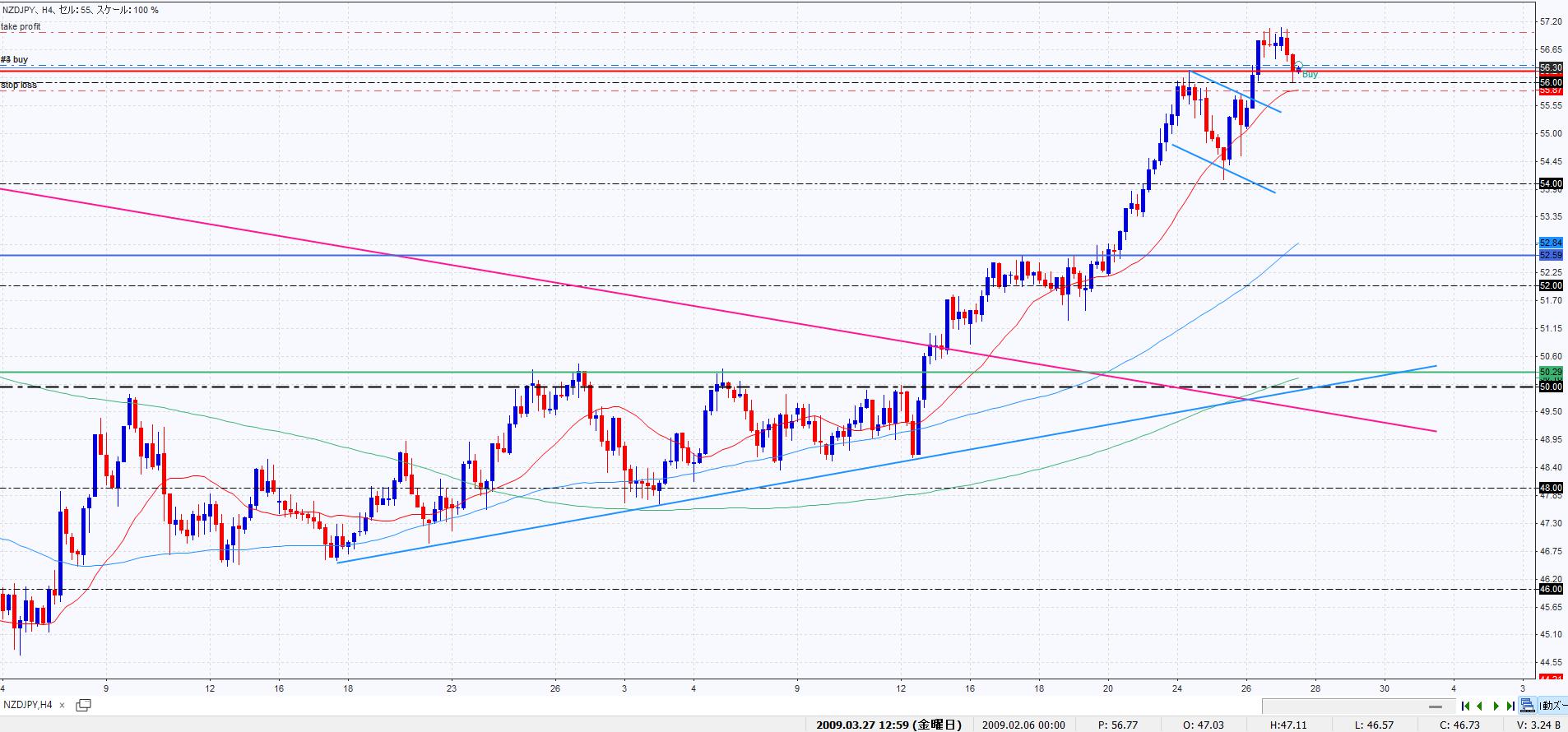
Task: Jump to the latest bar of the chart
Action: click(1510, 706)
